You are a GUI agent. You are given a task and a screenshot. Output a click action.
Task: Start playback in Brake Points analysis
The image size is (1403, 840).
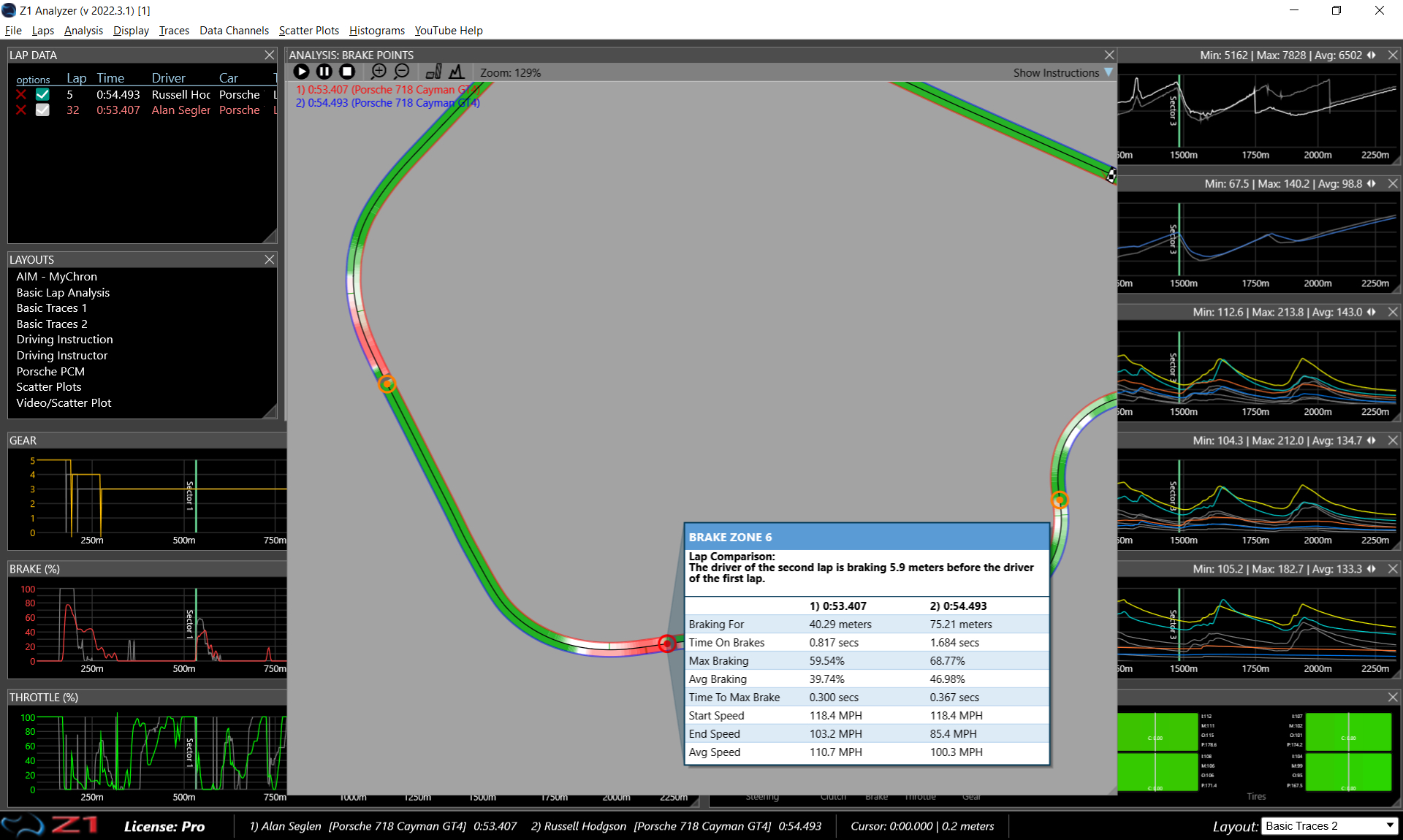301,72
